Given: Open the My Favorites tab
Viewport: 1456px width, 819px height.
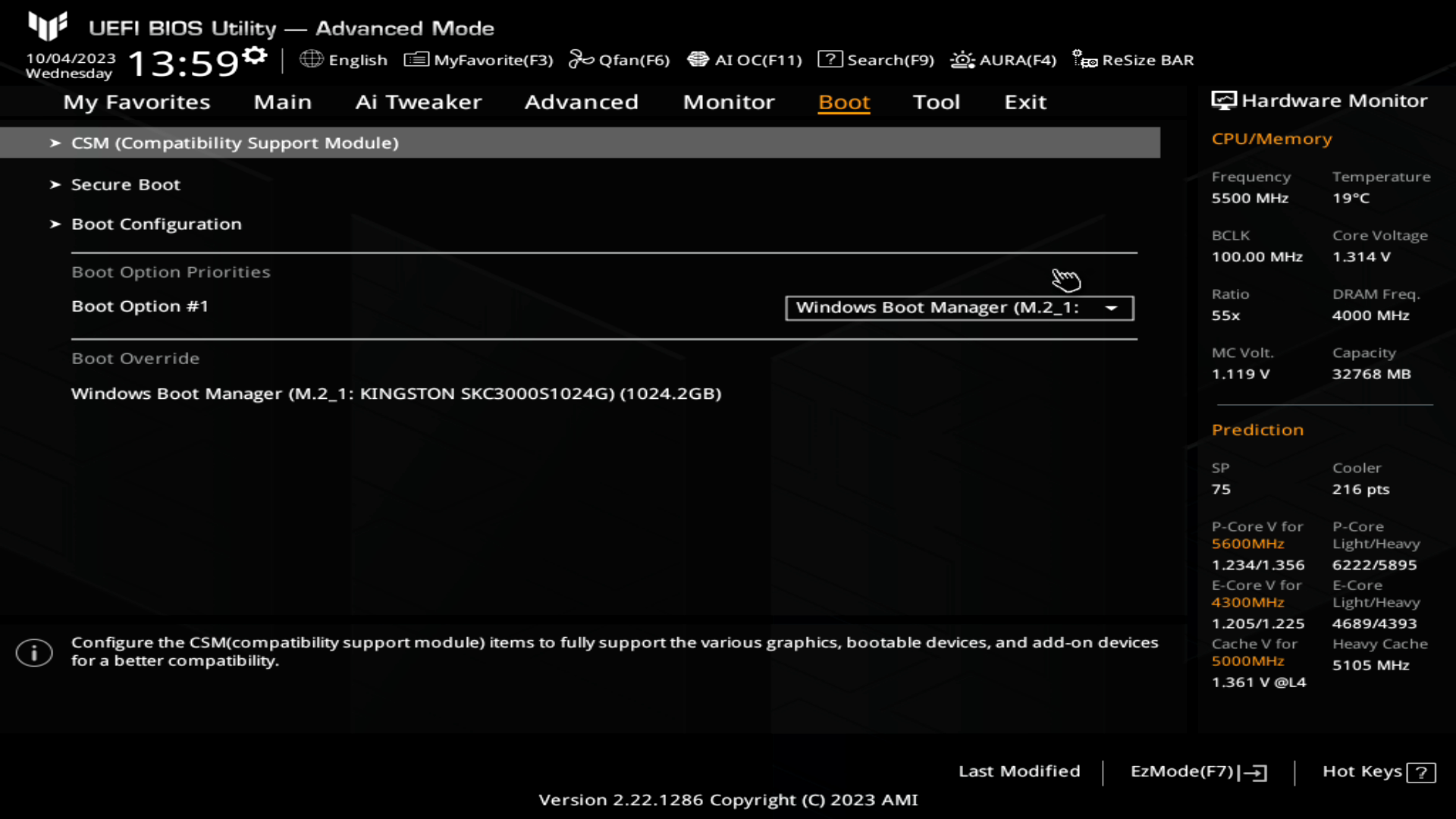Looking at the screenshot, I should coord(136,102).
